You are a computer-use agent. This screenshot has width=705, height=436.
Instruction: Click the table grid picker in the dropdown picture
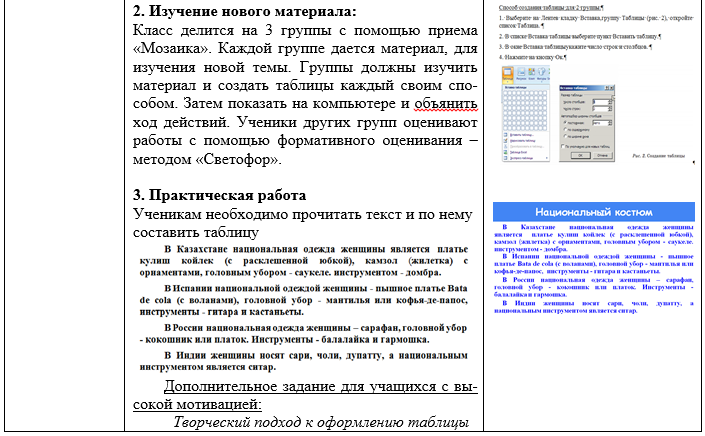(x=525, y=111)
